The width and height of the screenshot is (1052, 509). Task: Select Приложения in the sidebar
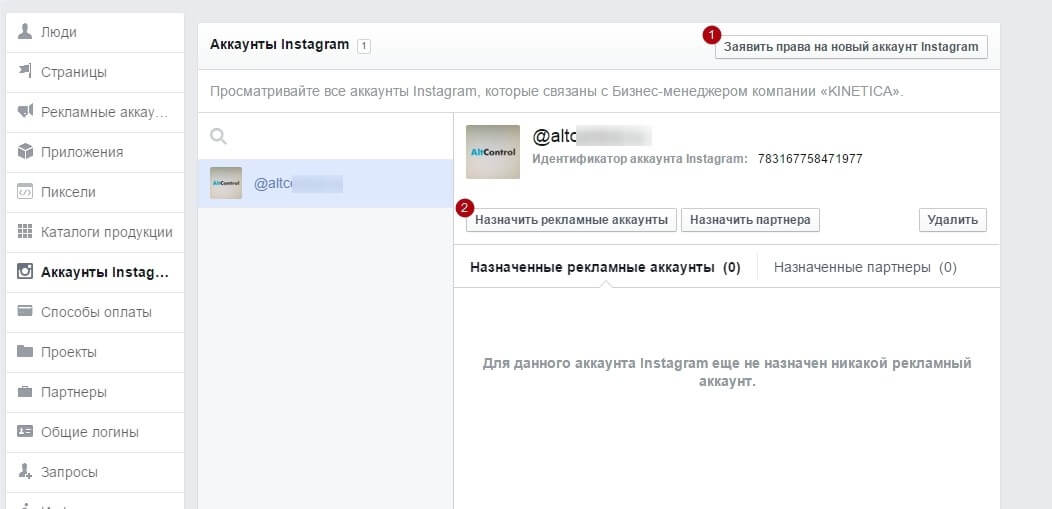(x=95, y=152)
